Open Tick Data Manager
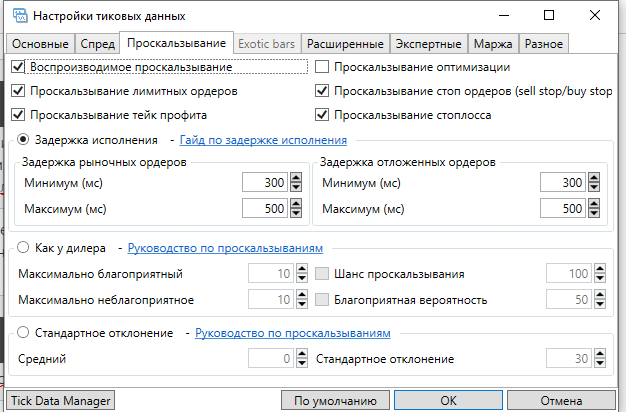Viewport: 626px width, 412px height. coord(61,400)
